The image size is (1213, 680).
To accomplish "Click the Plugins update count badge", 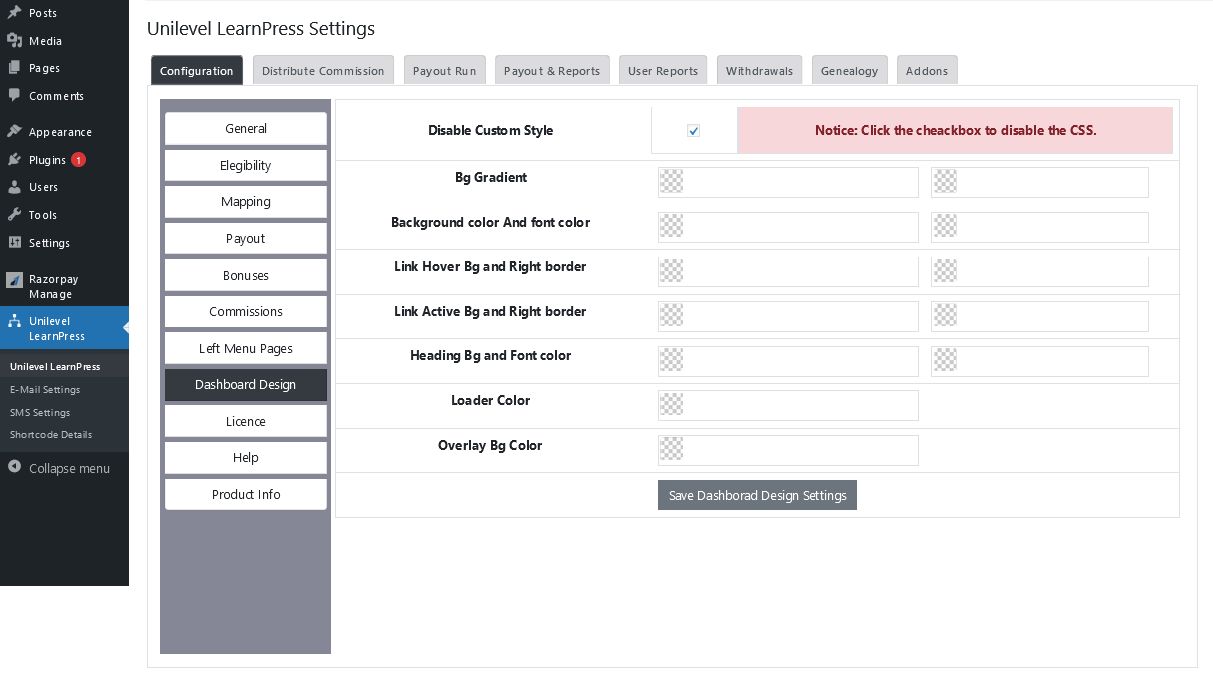I will [78, 160].
